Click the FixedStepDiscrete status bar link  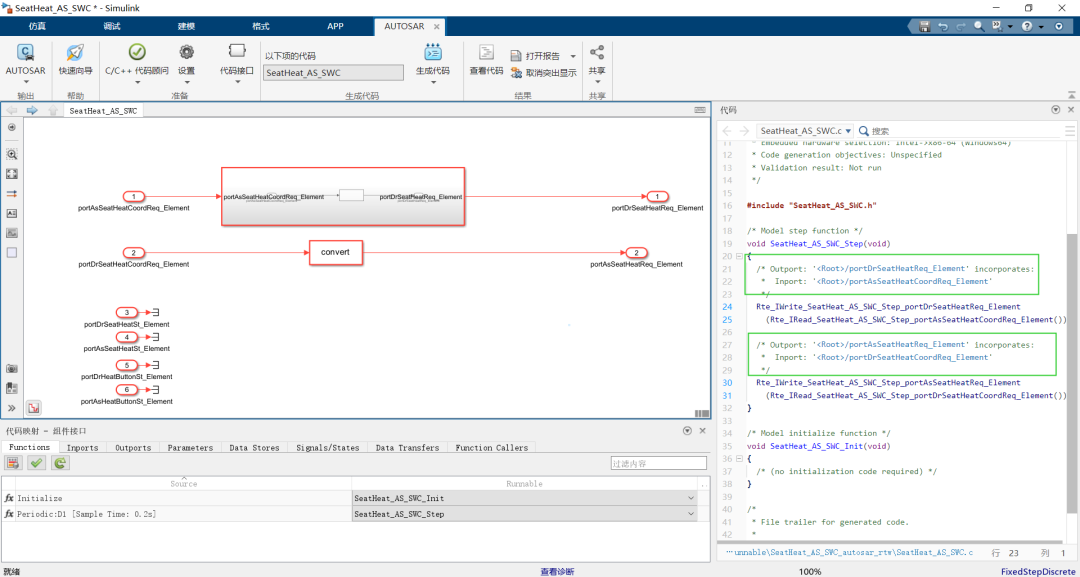pos(1037,571)
